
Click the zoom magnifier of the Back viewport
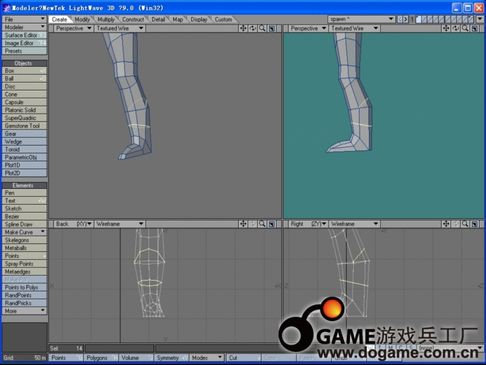point(262,224)
